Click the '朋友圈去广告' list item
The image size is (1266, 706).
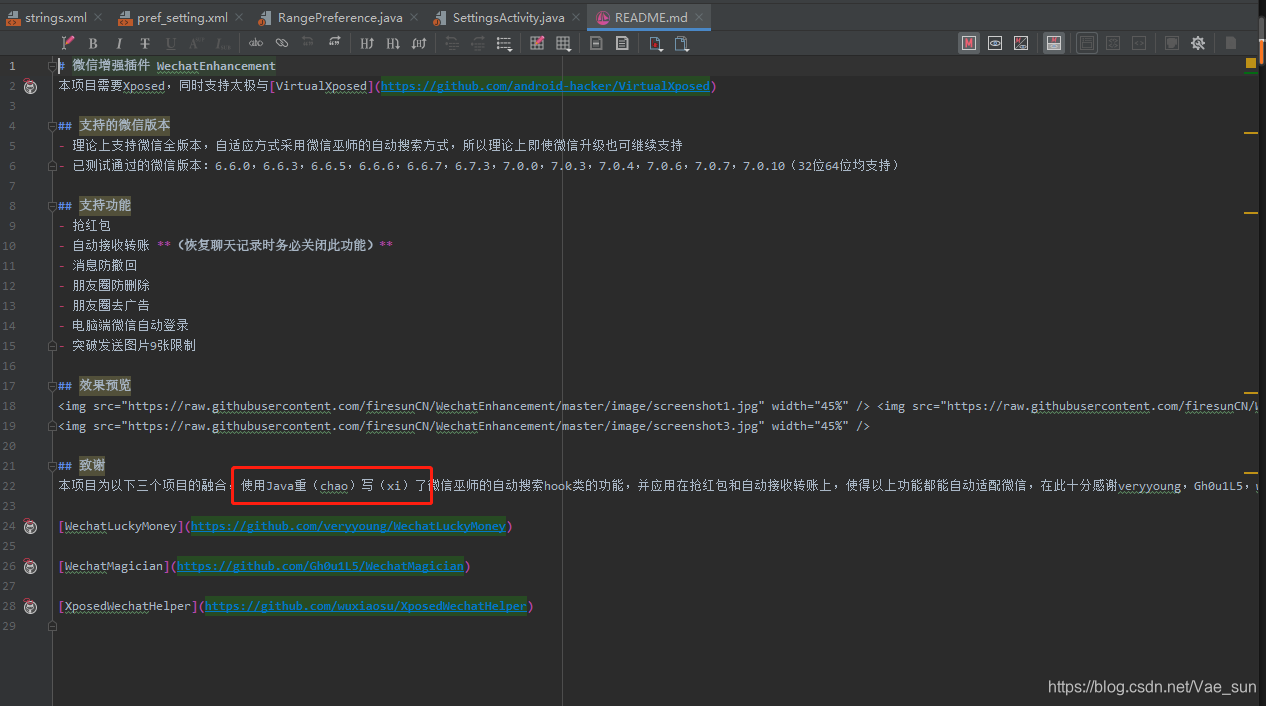point(111,306)
